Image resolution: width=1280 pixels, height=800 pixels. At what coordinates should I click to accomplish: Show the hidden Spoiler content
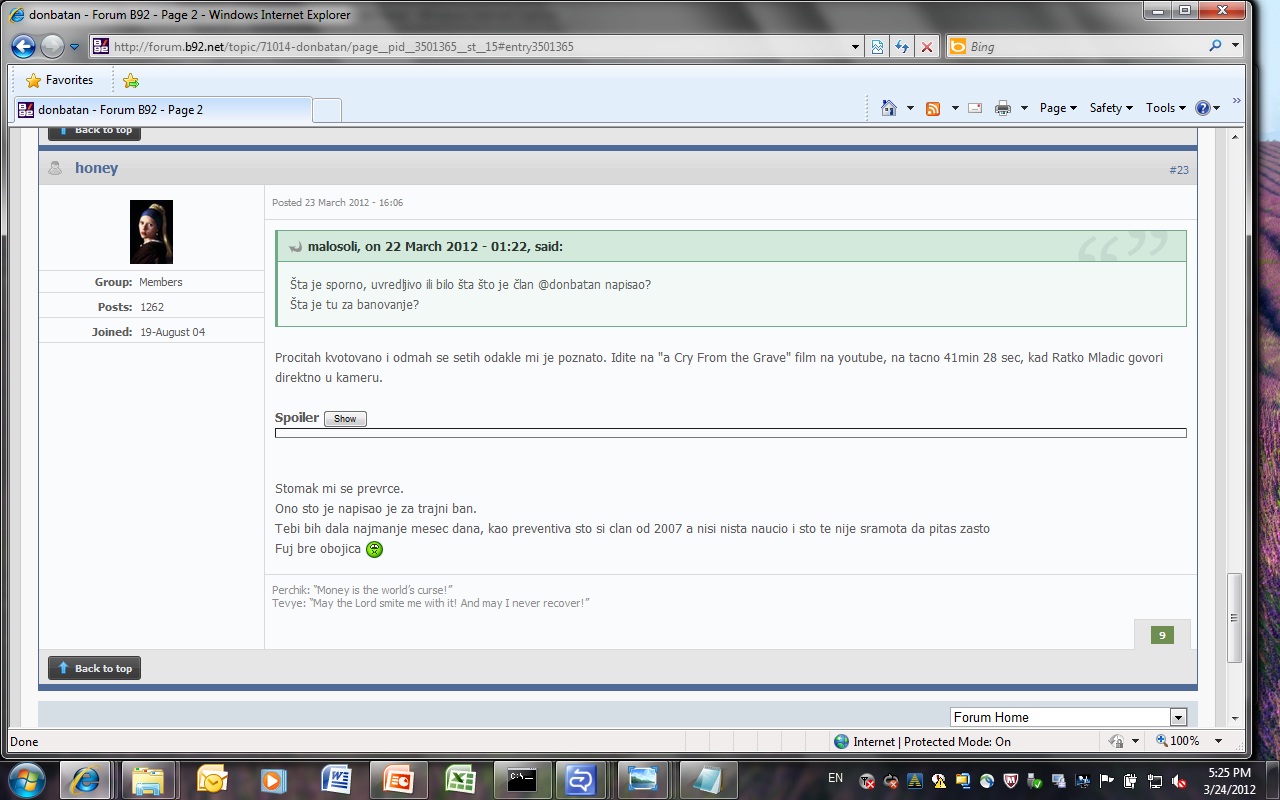345,419
